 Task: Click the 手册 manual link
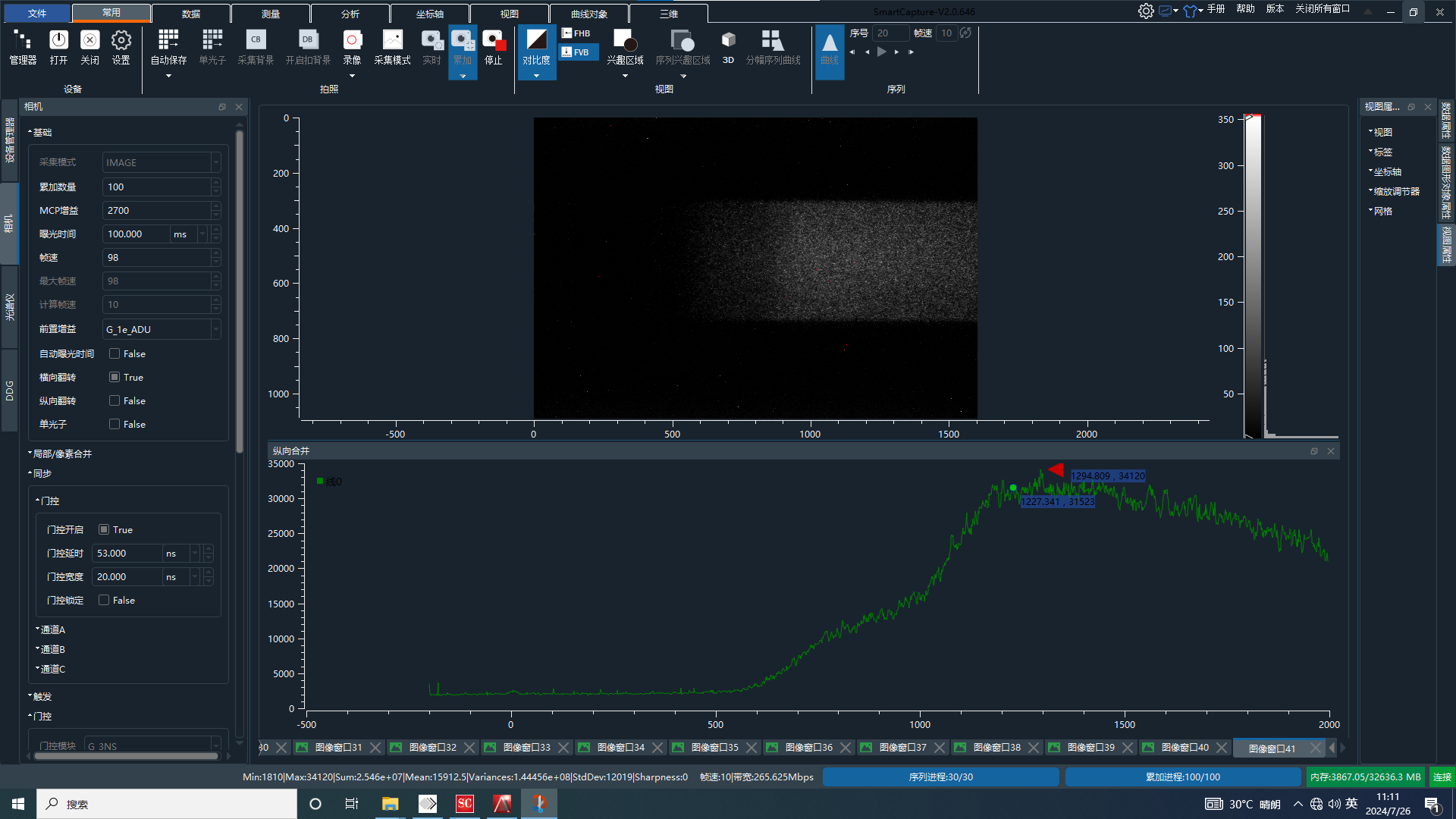1216,9
